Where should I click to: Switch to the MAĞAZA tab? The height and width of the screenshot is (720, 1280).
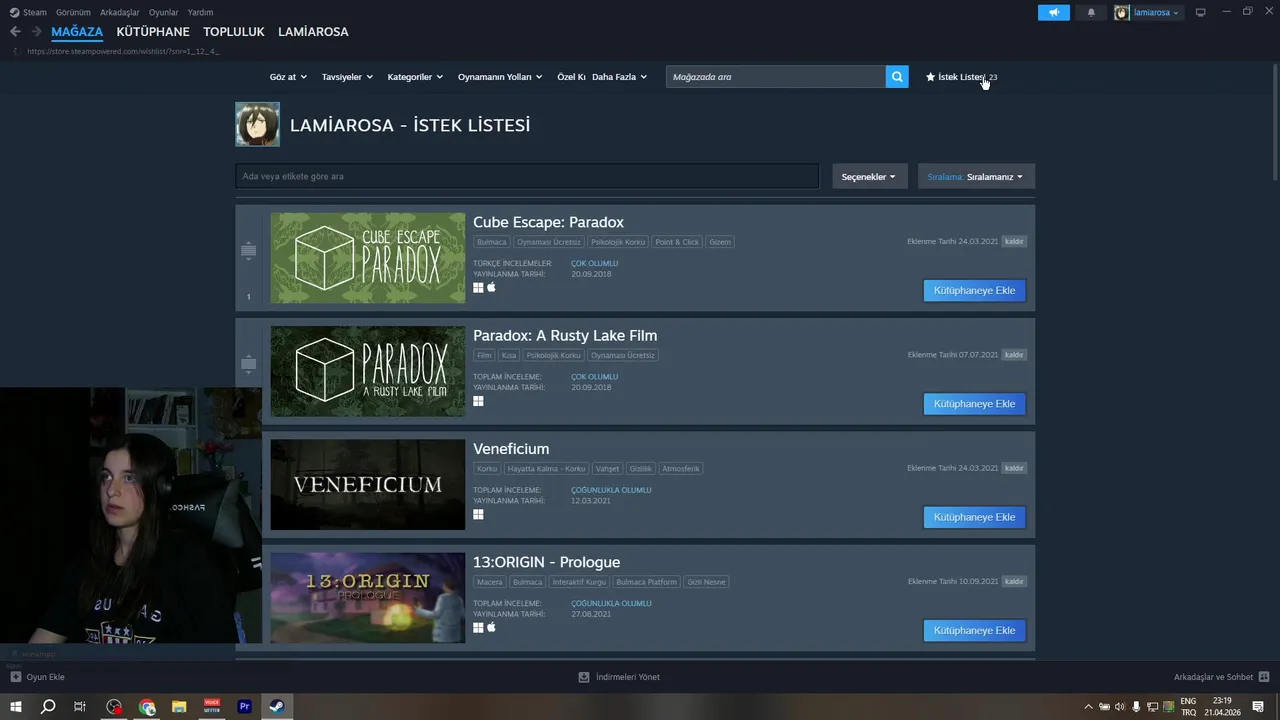coord(77,32)
